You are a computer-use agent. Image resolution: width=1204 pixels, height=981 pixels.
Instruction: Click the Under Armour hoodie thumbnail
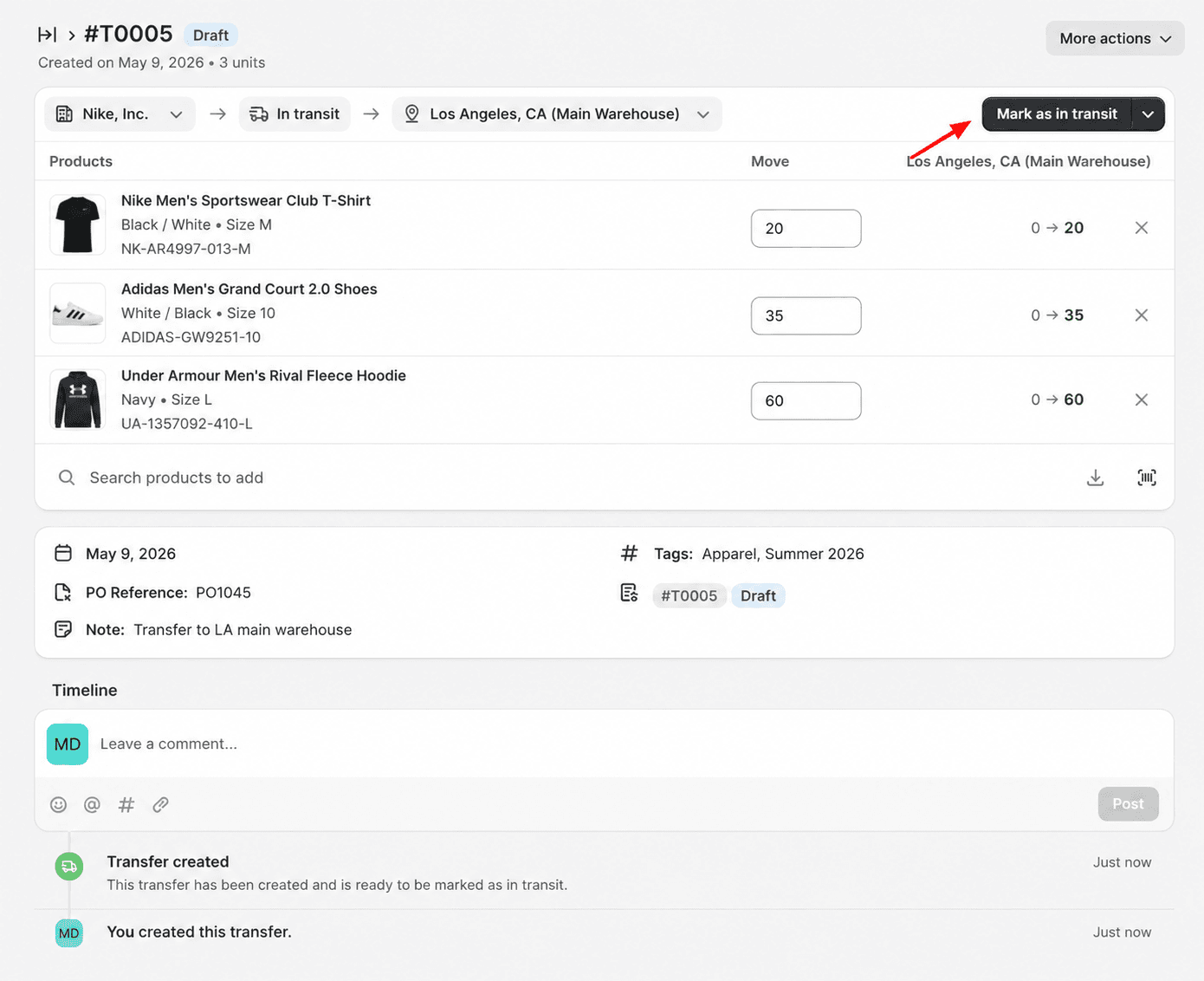(78, 400)
